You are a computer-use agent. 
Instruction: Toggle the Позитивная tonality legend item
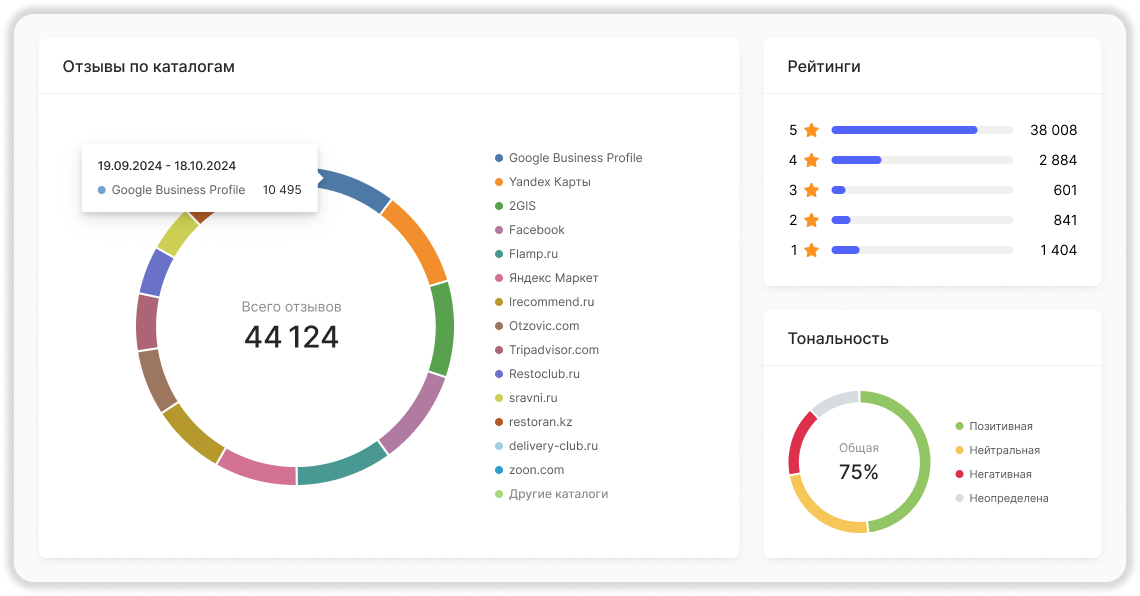click(994, 426)
